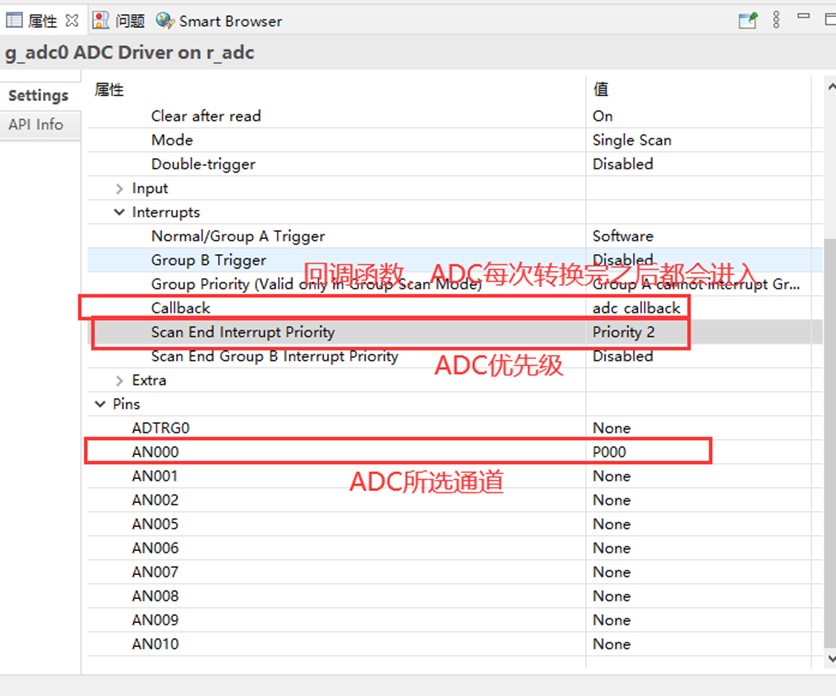Select the Settings tab
This screenshot has height=696, width=836.
[x=38, y=95]
